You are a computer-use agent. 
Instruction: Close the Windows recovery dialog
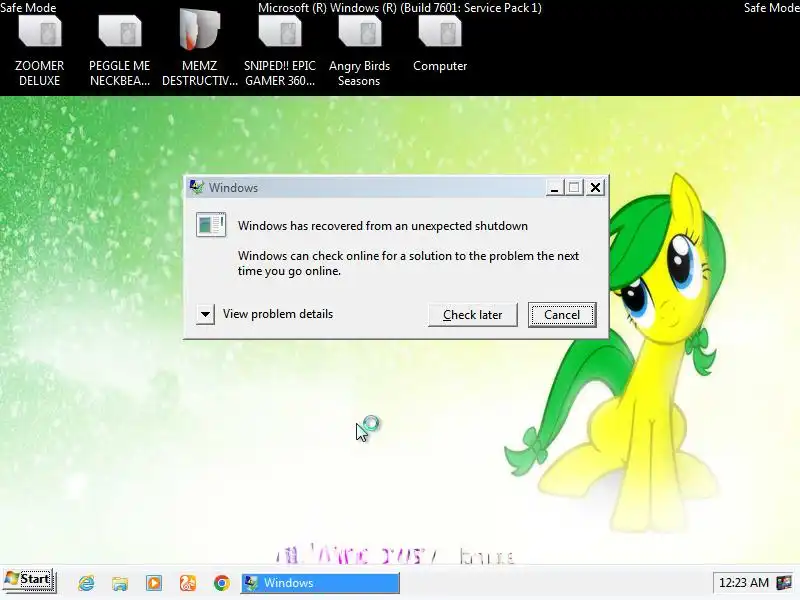coord(595,188)
